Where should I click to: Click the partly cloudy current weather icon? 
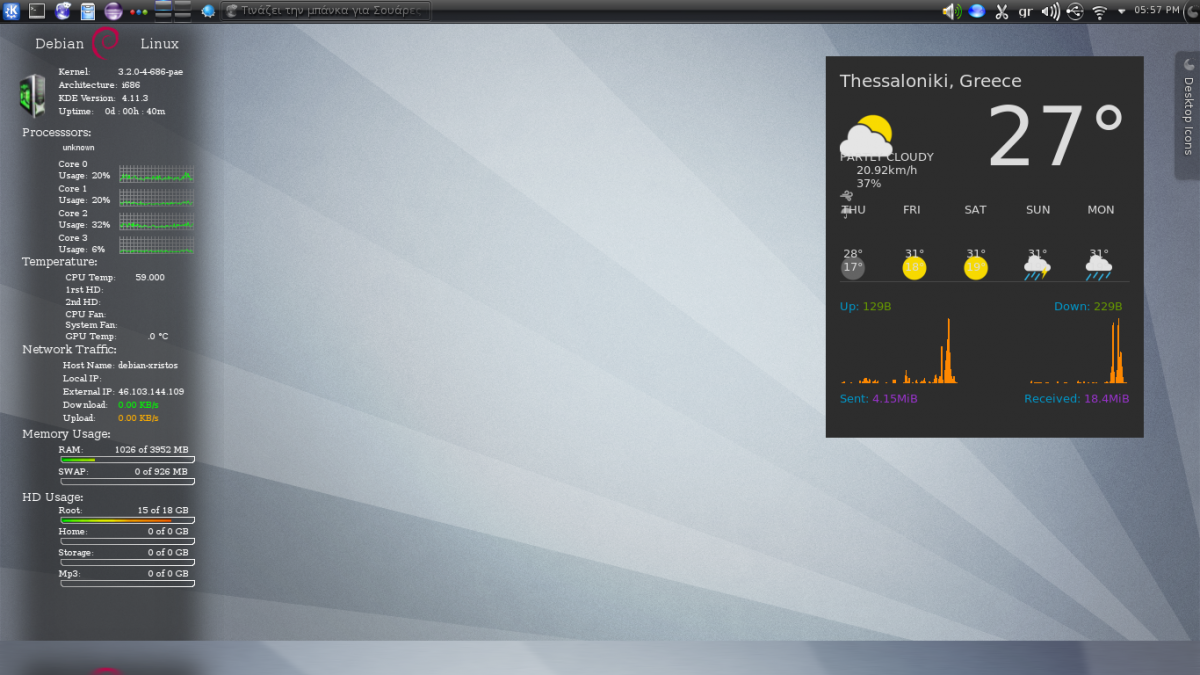click(866, 135)
